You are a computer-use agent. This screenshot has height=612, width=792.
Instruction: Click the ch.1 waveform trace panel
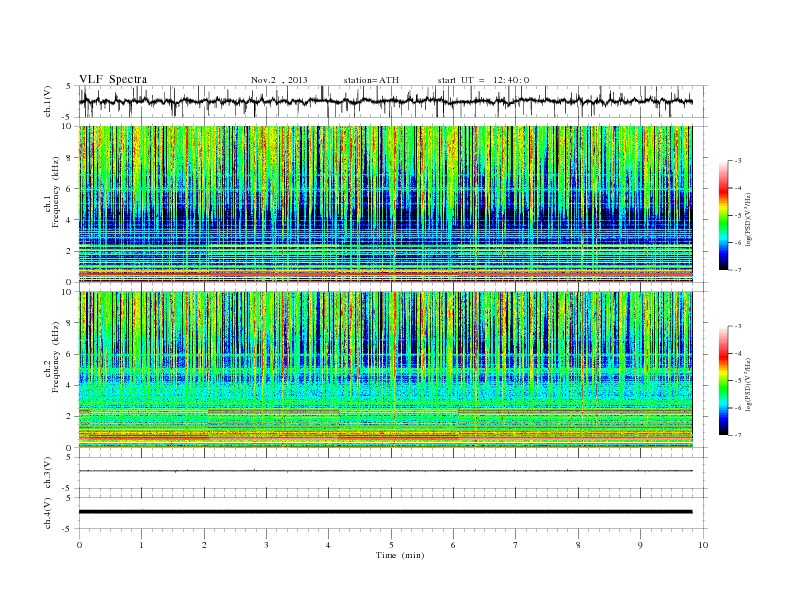(393, 101)
